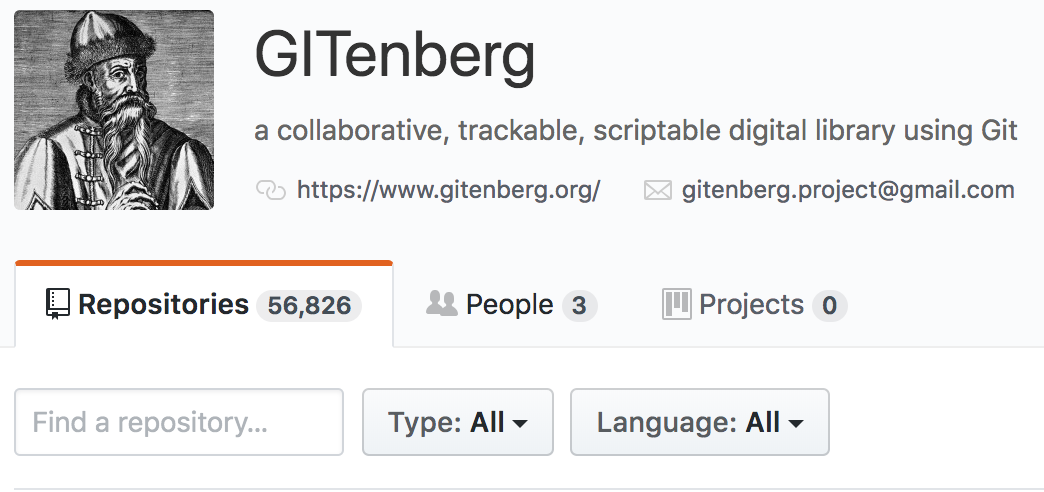The width and height of the screenshot is (1044, 492).
Task: Click the GITenberg organization name heading
Action: coord(395,56)
